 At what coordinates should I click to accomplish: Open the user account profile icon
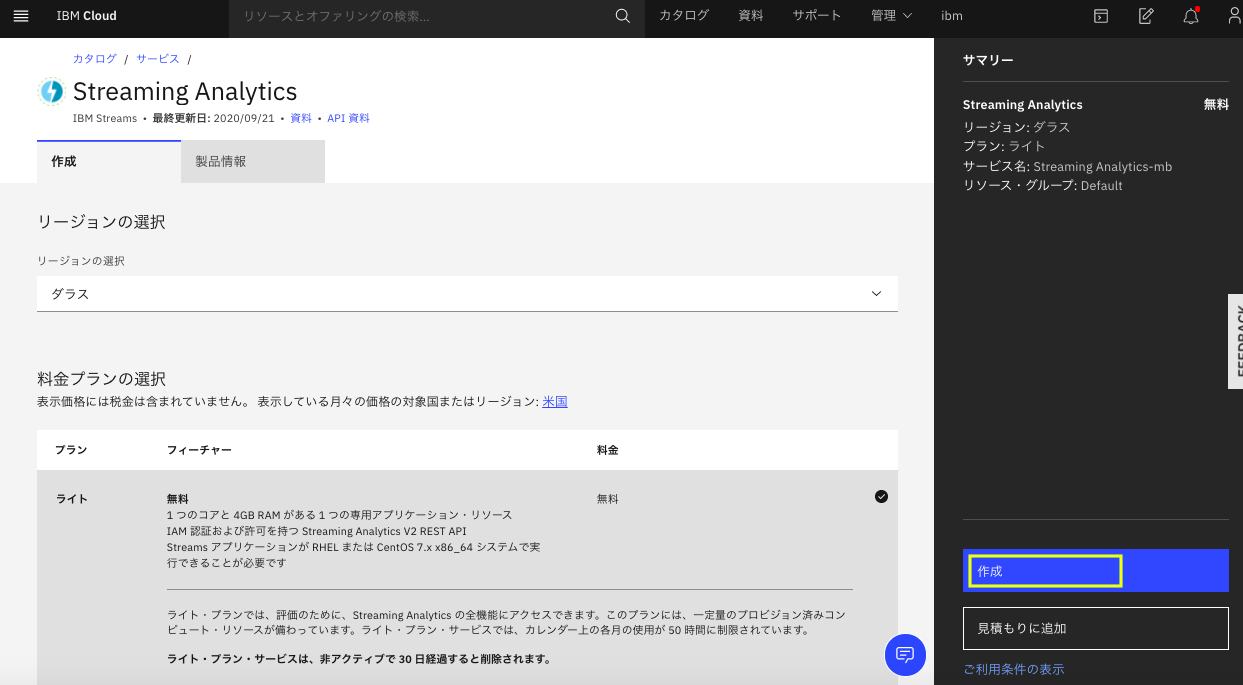(1232, 17)
